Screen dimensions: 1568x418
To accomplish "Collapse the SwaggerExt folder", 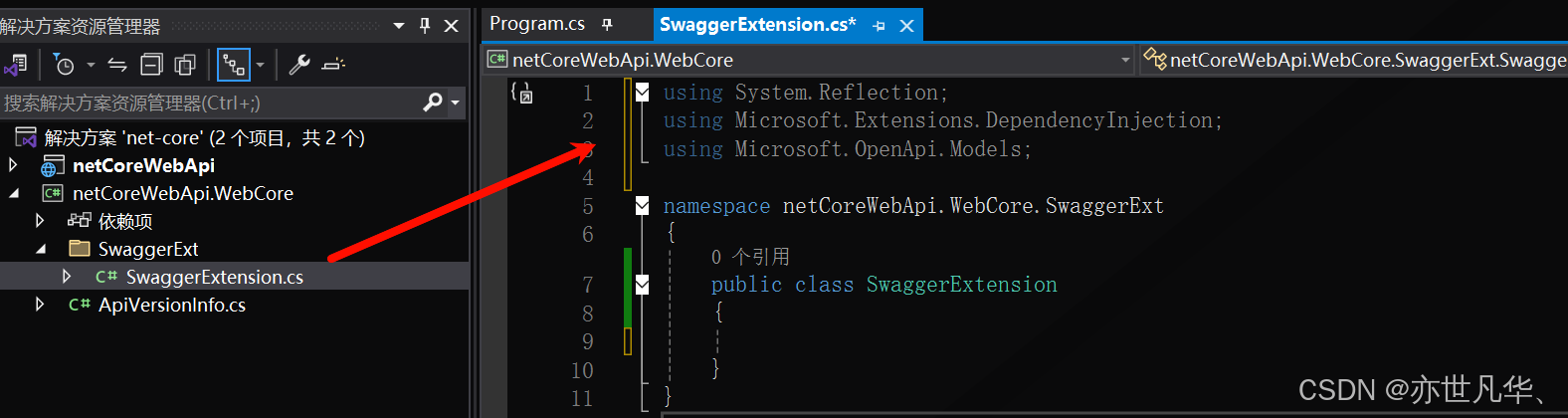I will pyautogui.click(x=41, y=249).
